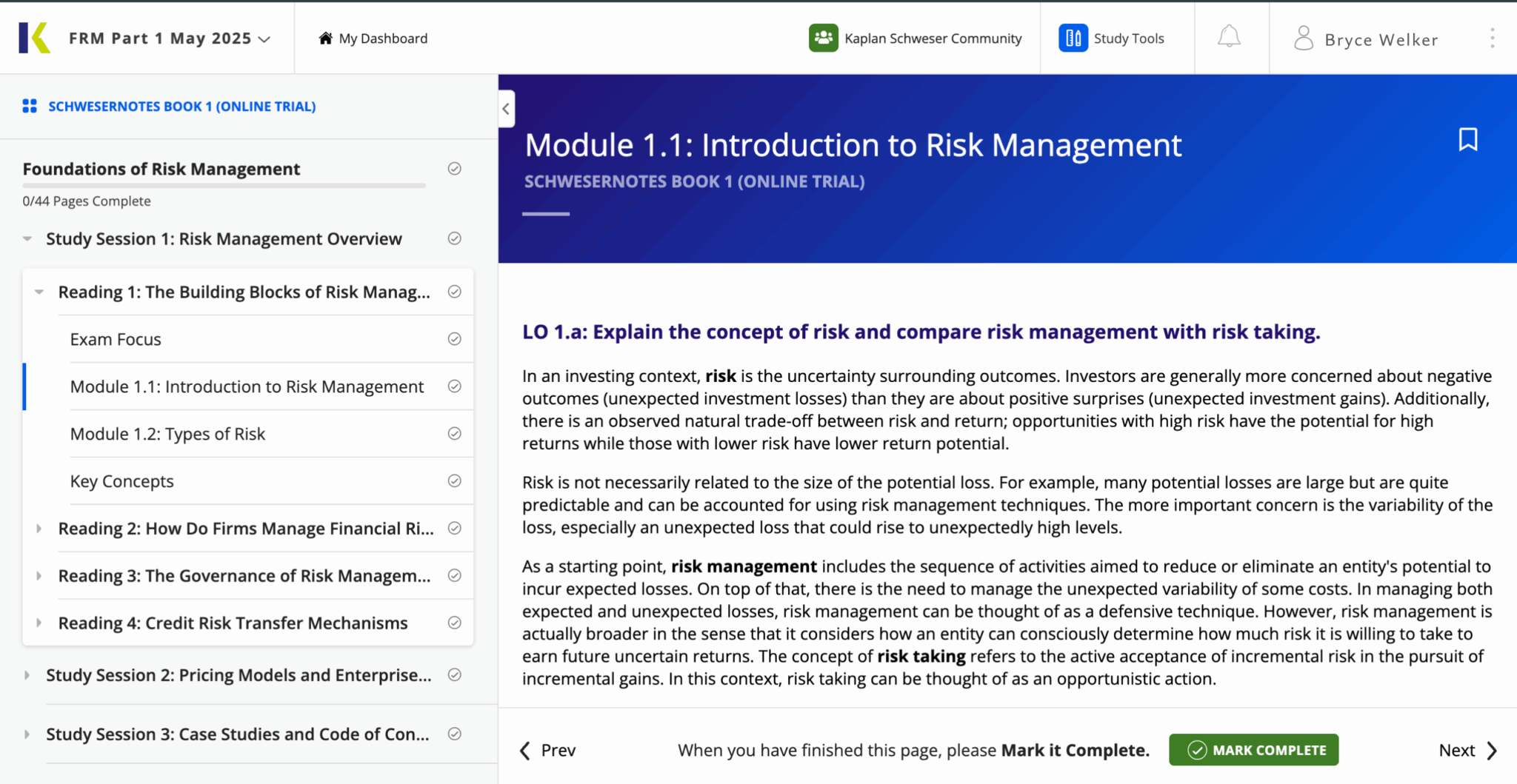This screenshot has width=1517, height=784.
Task: Open the Kaplan Schweser Community icon
Action: click(x=823, y=38)
